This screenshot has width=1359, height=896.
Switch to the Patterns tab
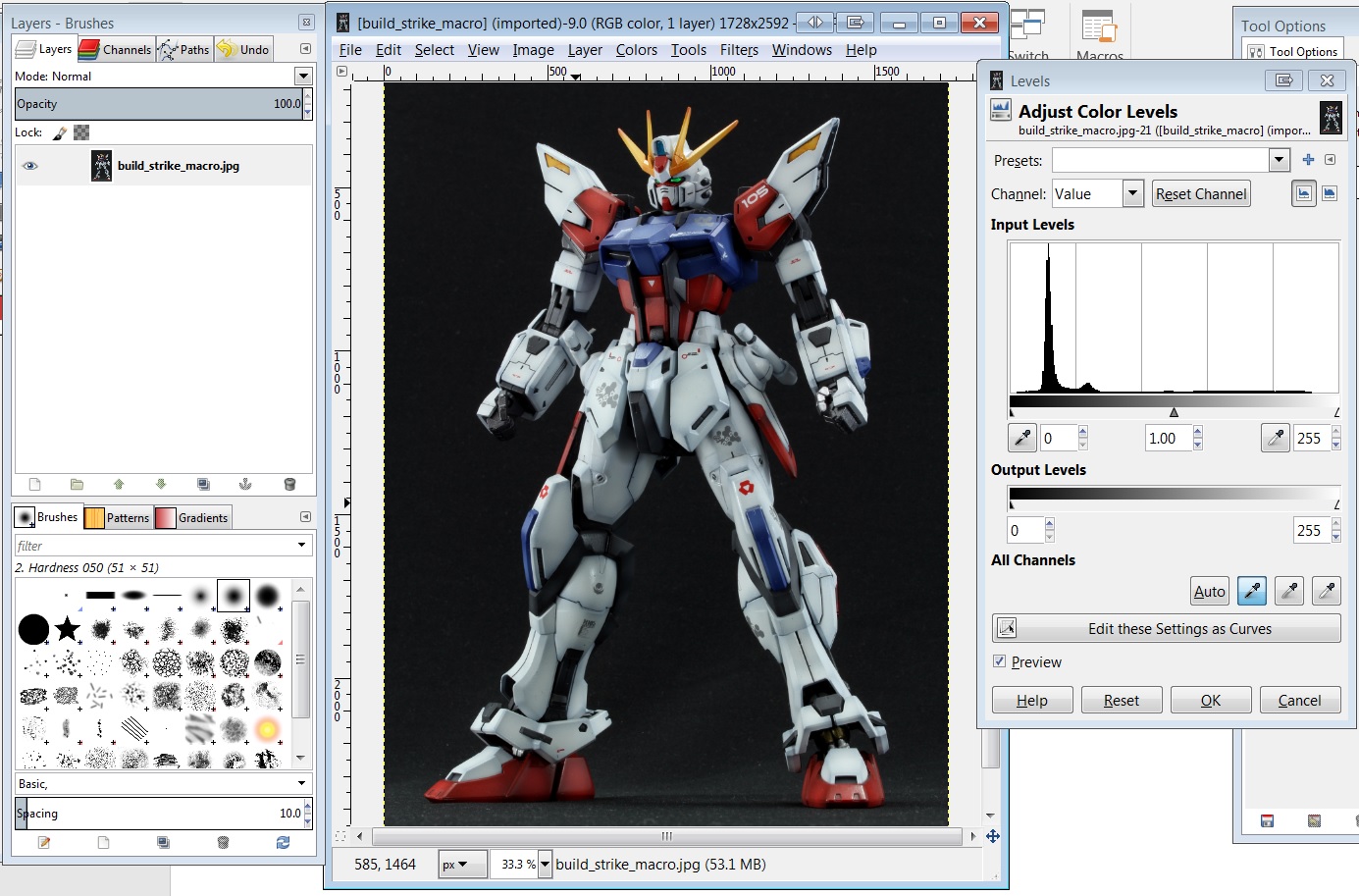118,517
